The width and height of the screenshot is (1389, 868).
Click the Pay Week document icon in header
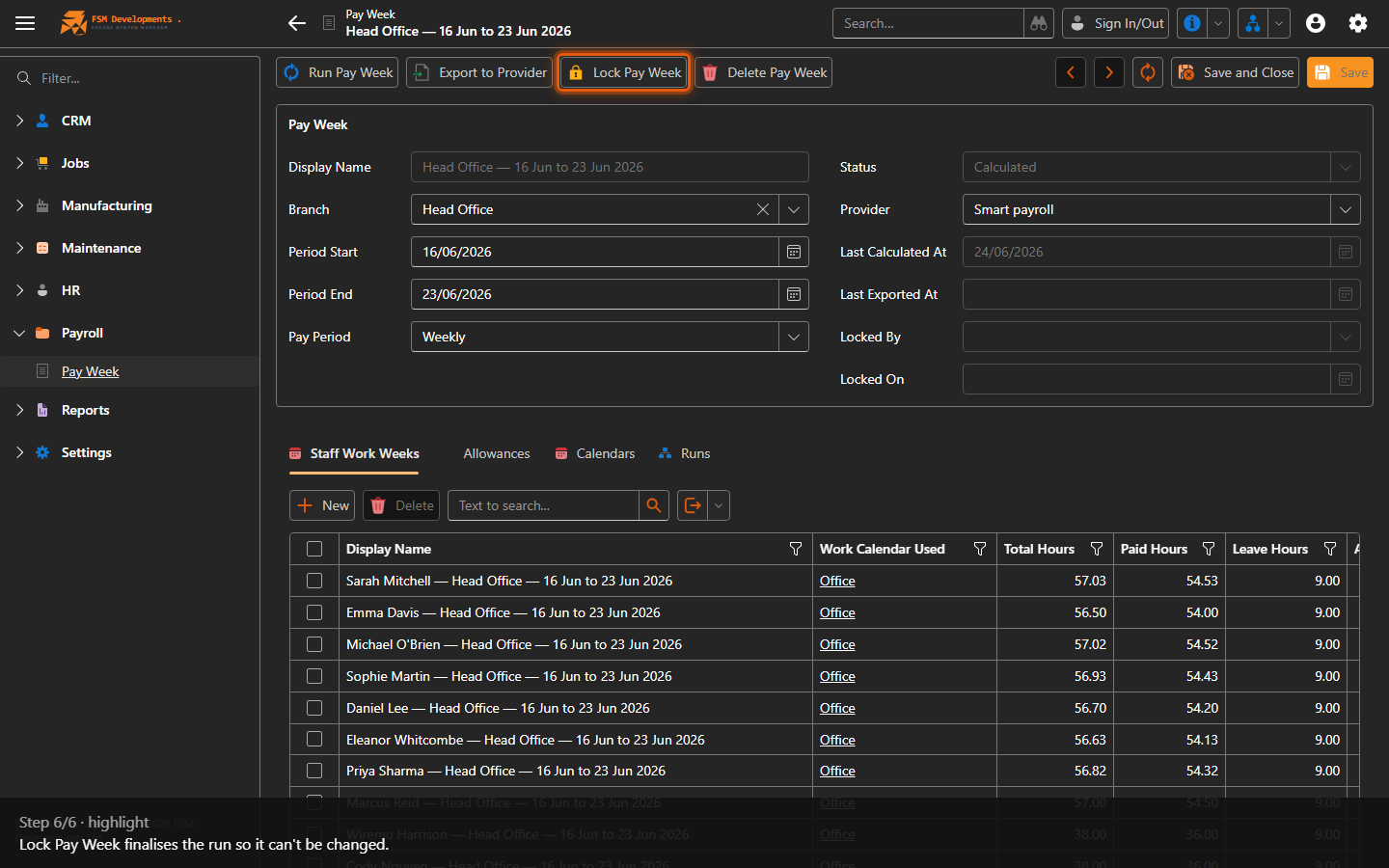pyautogui.click(x=329, y=23)
